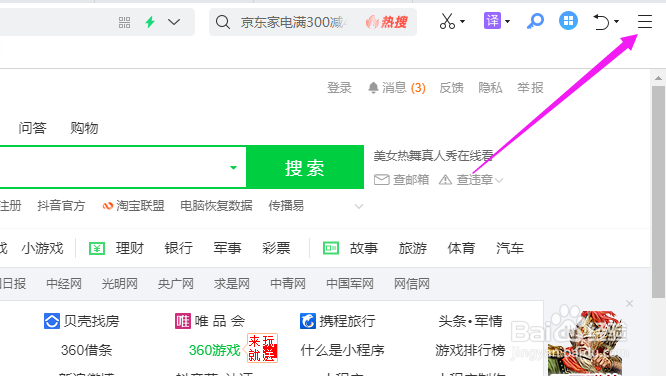The width and height of the screenshot is (666, 376).
Task: Click the green lightning speed mode icon
Action: pos(150,22)
